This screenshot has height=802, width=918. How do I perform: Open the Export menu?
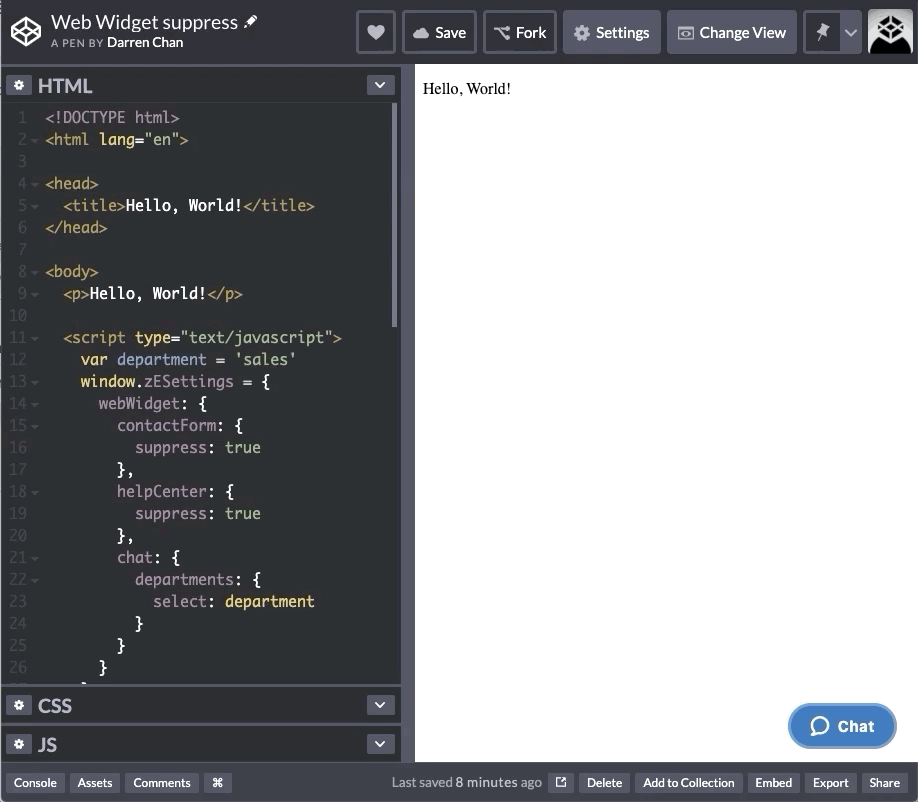830,783
